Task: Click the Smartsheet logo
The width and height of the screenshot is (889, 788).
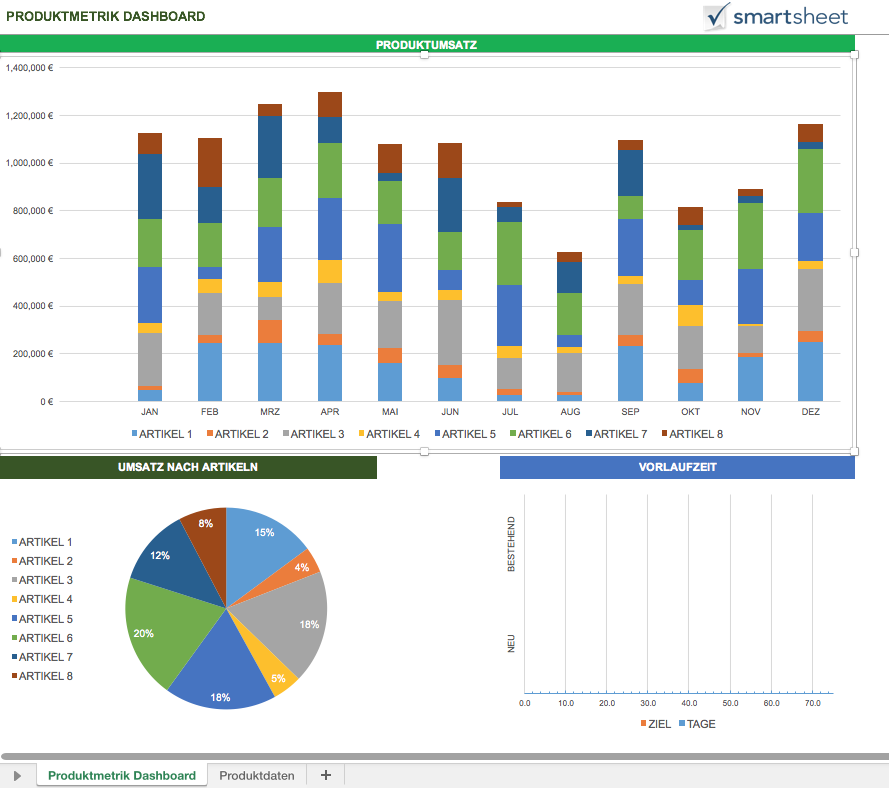Action: (776, 16)
